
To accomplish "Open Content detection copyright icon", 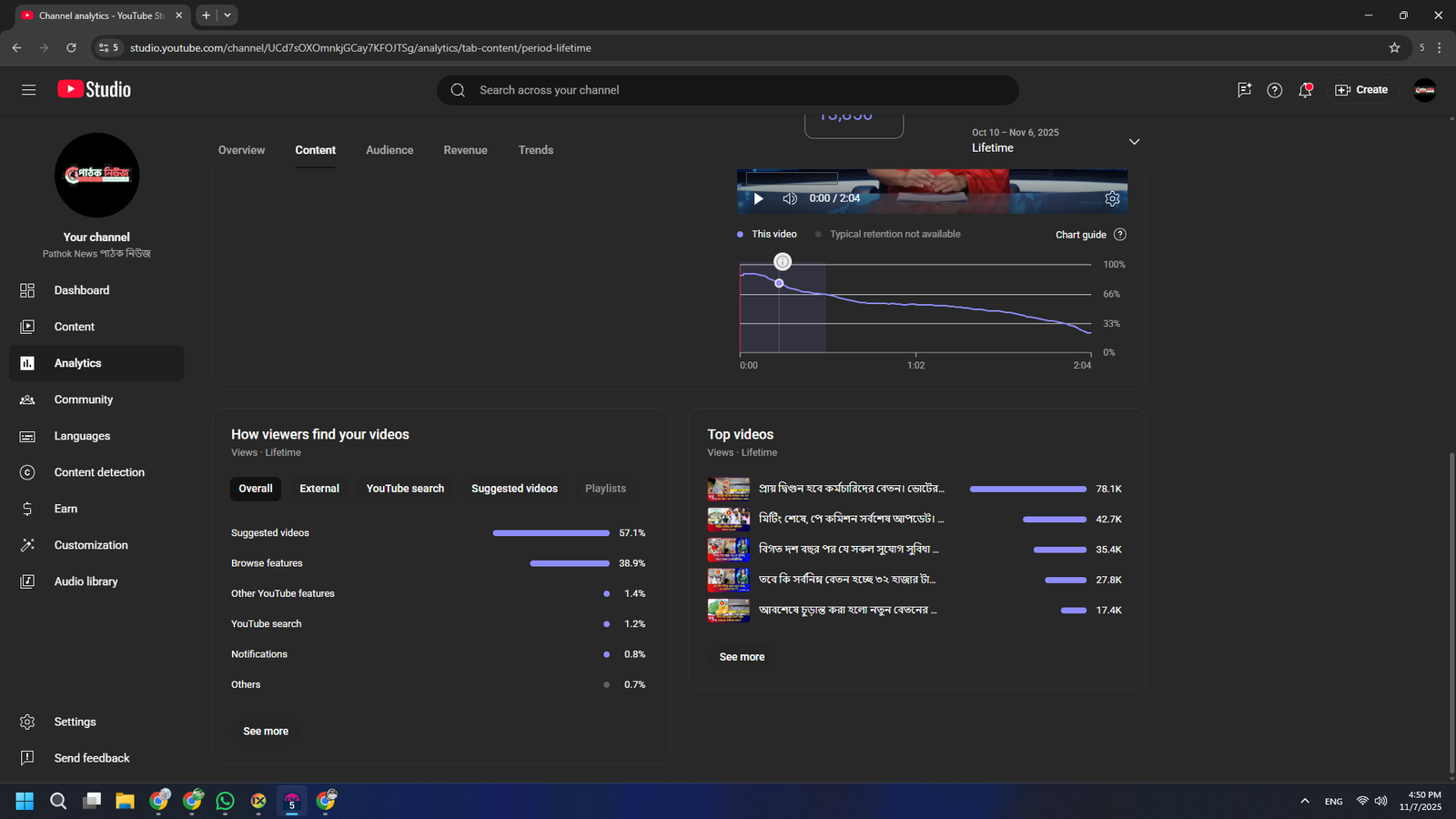I will (x=27, y=472).
